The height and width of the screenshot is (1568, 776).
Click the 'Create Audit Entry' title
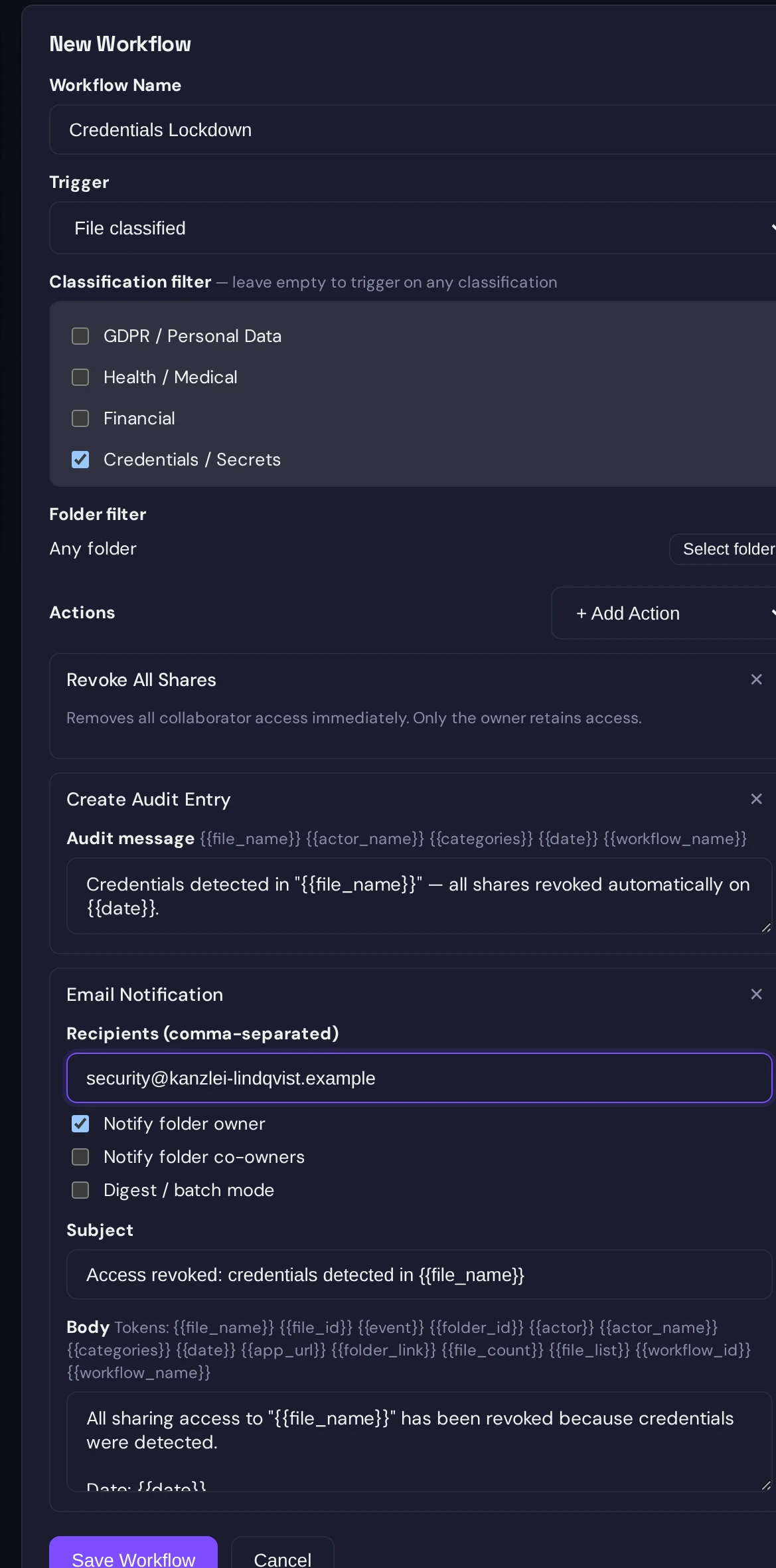point(149,799)
